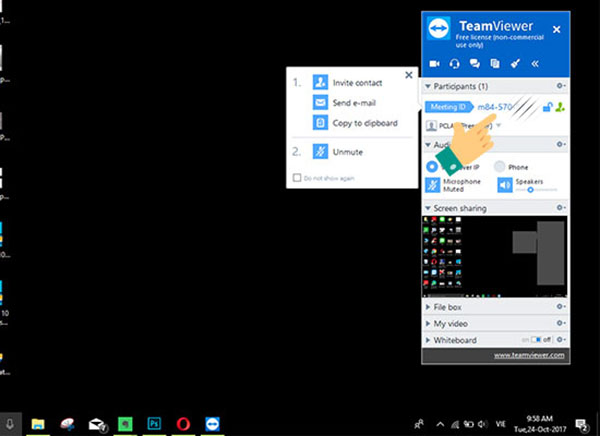The width and height of the screenshot is (600, 436).
Task: Click the Unmute microphone icon in popup
Action: (x=320, y=152)
